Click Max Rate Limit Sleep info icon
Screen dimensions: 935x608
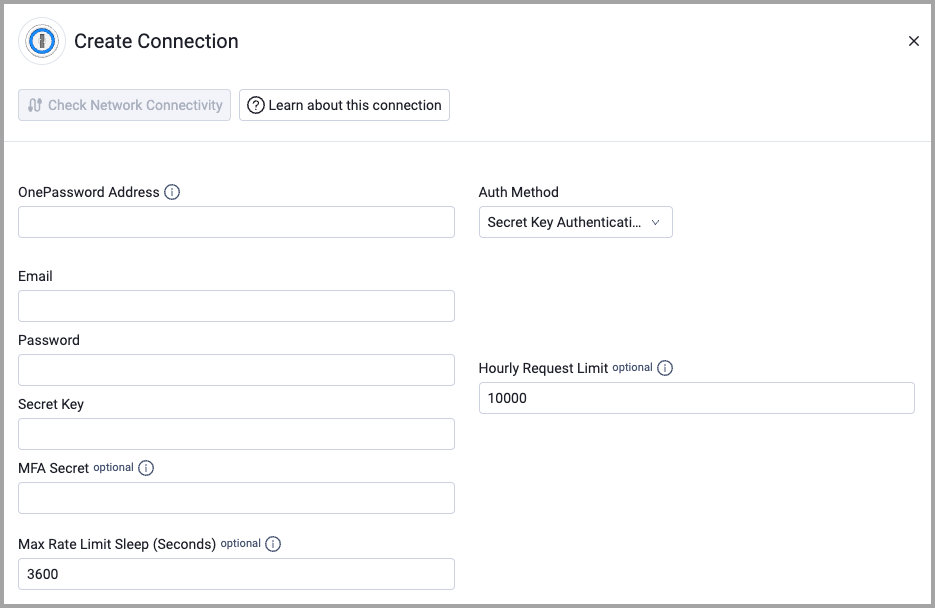pyautogui.click(x=273, y=544)
